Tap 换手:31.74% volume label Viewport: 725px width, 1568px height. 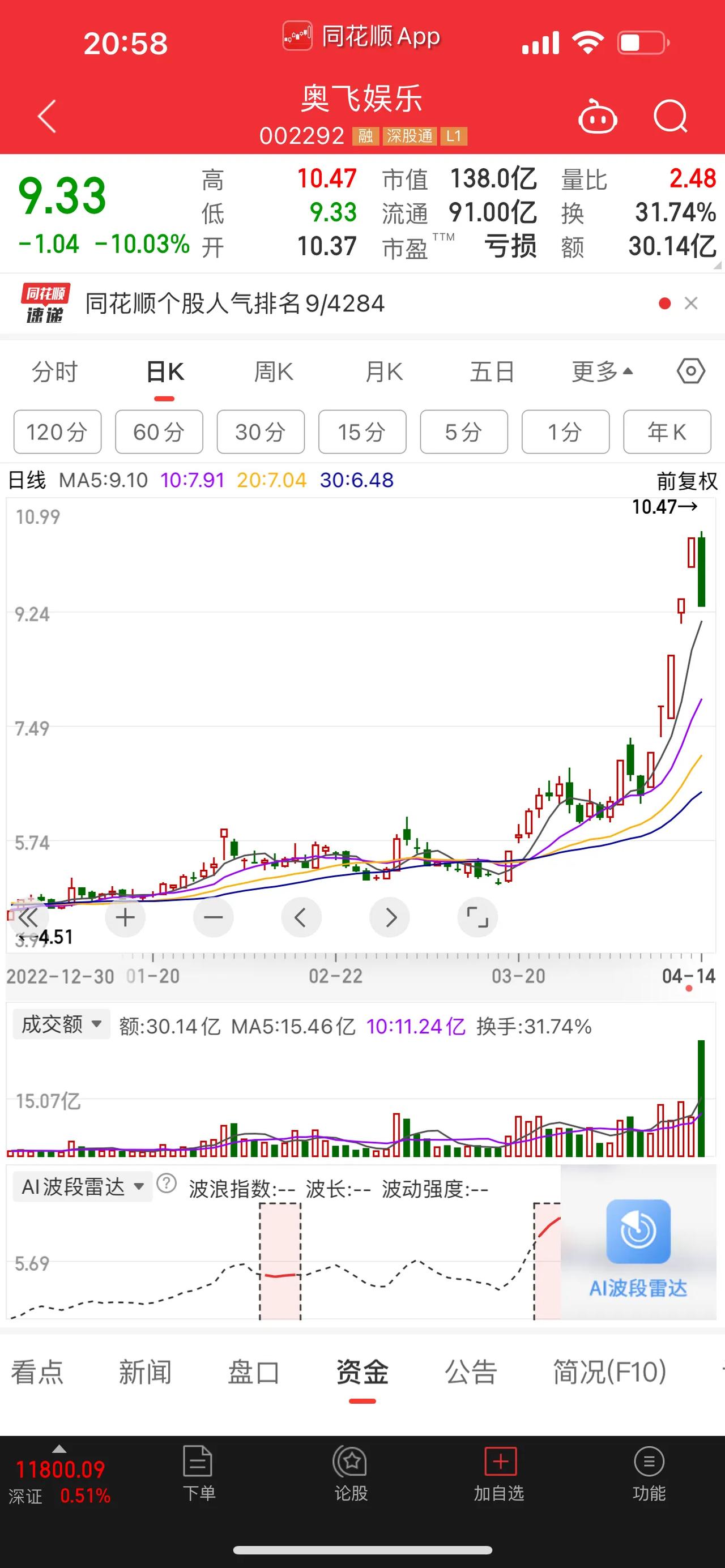[534, 1026]
